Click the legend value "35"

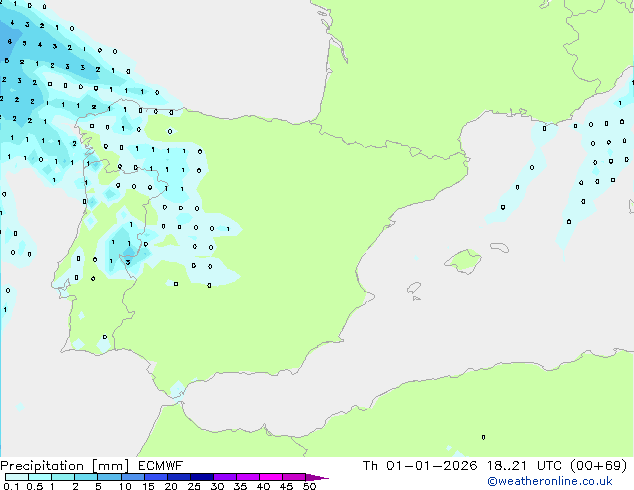point(240,486)
